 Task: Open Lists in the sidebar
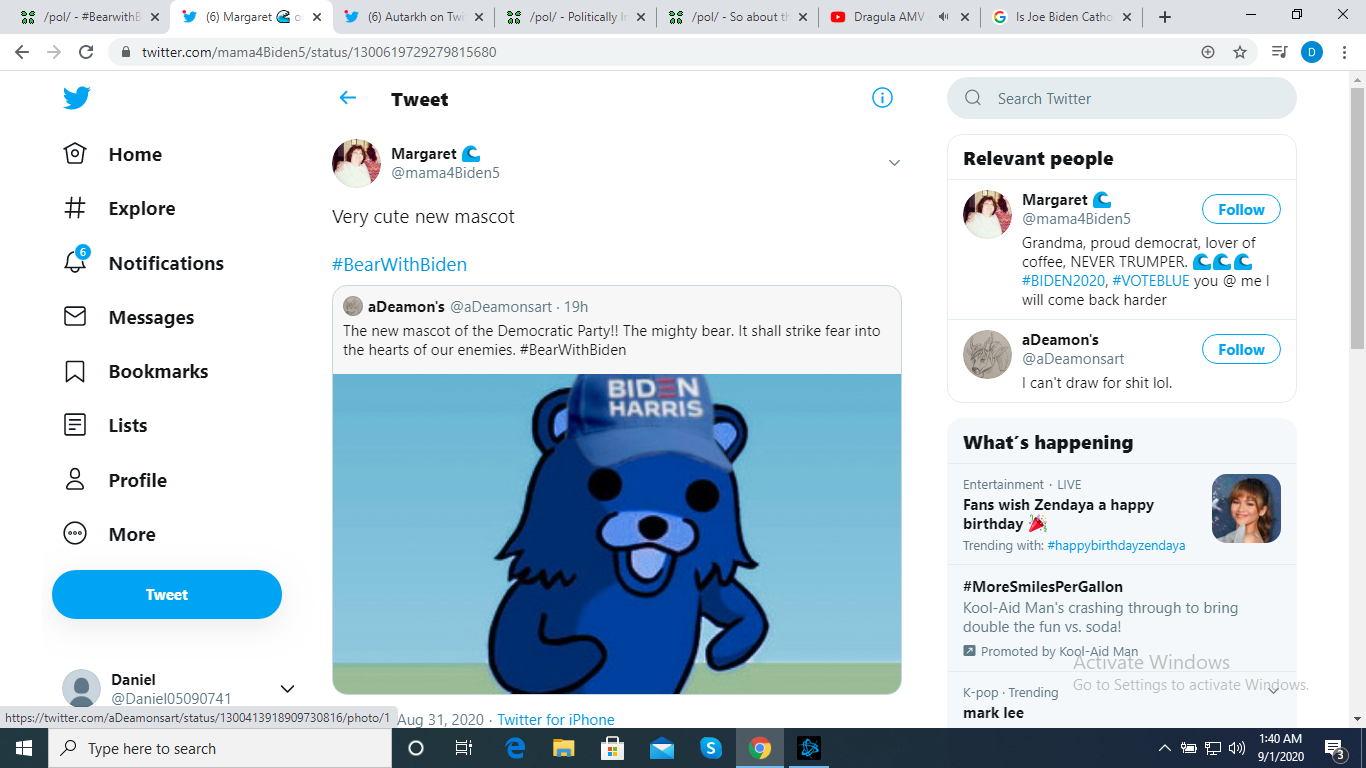[x=105, y=425]
